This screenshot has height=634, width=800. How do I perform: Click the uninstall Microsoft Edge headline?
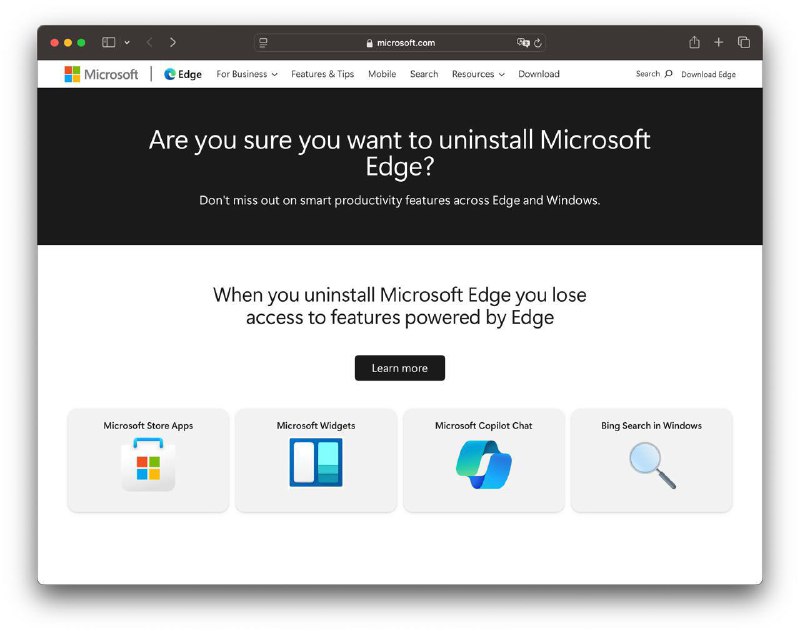[x=399, y=153]
